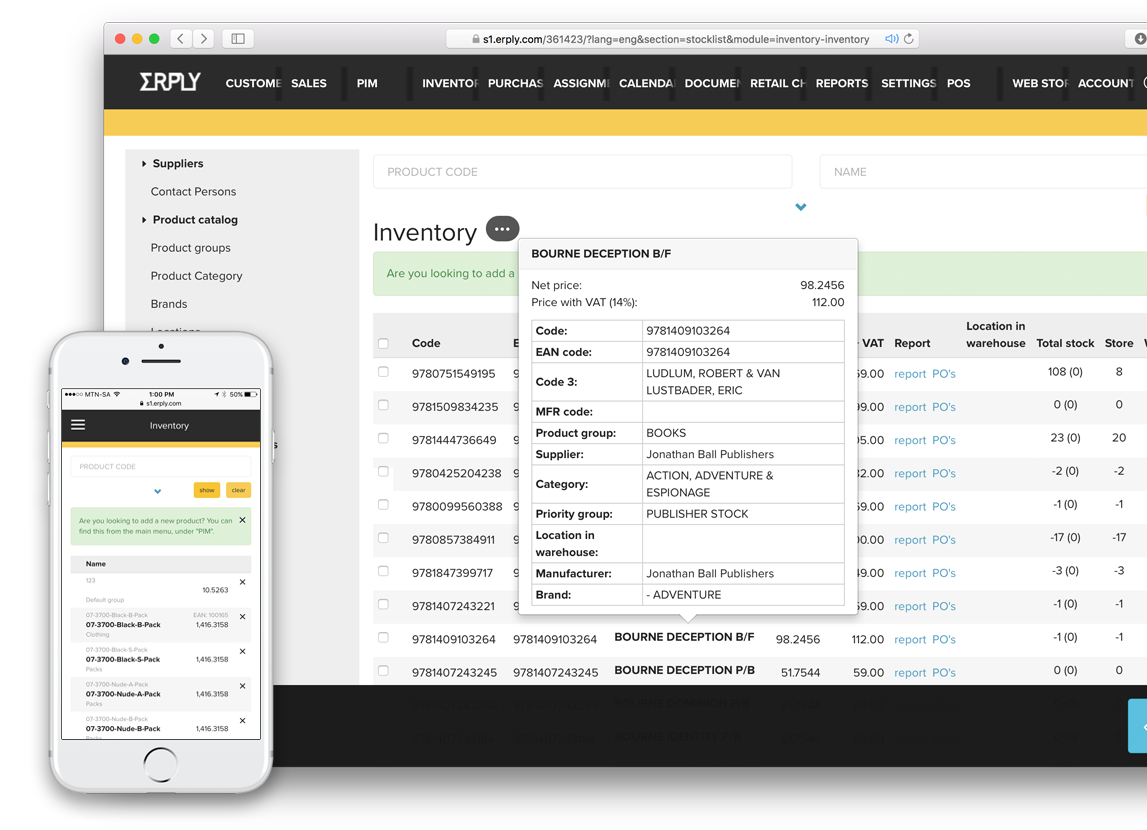Go to Brands in the sidebar

169,303
